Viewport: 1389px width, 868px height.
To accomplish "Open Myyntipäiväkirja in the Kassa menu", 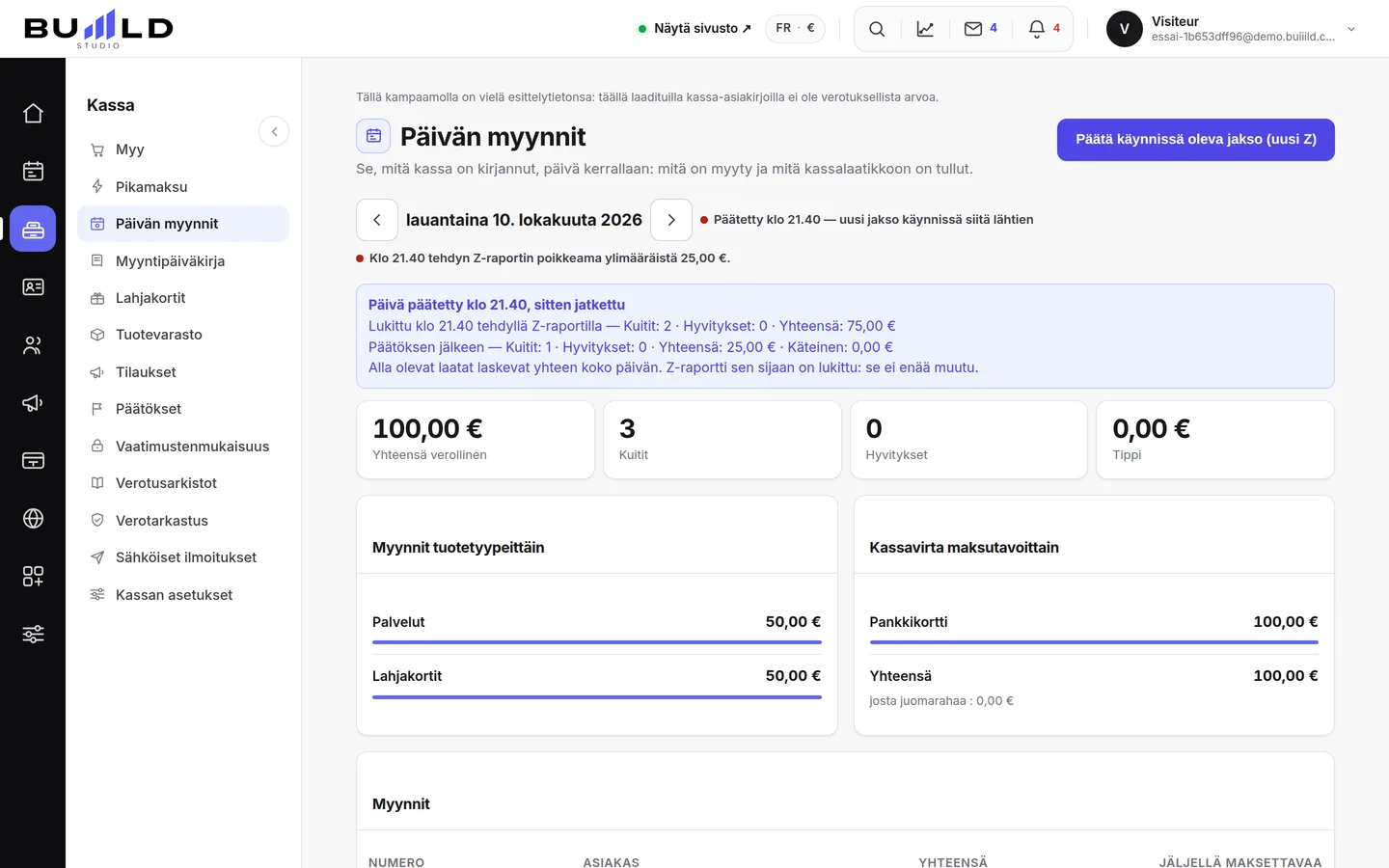I will 183,261.
